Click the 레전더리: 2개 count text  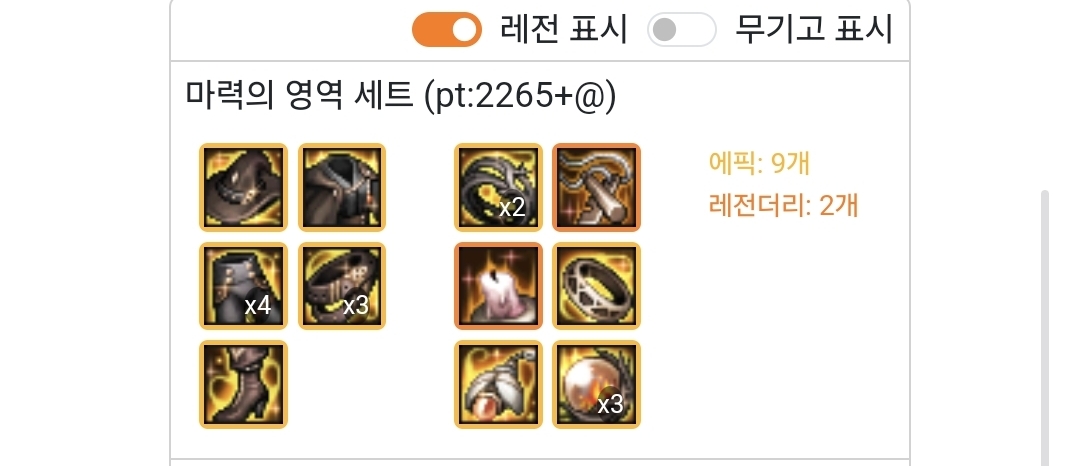pyautogui.click(x=783, y=205)
